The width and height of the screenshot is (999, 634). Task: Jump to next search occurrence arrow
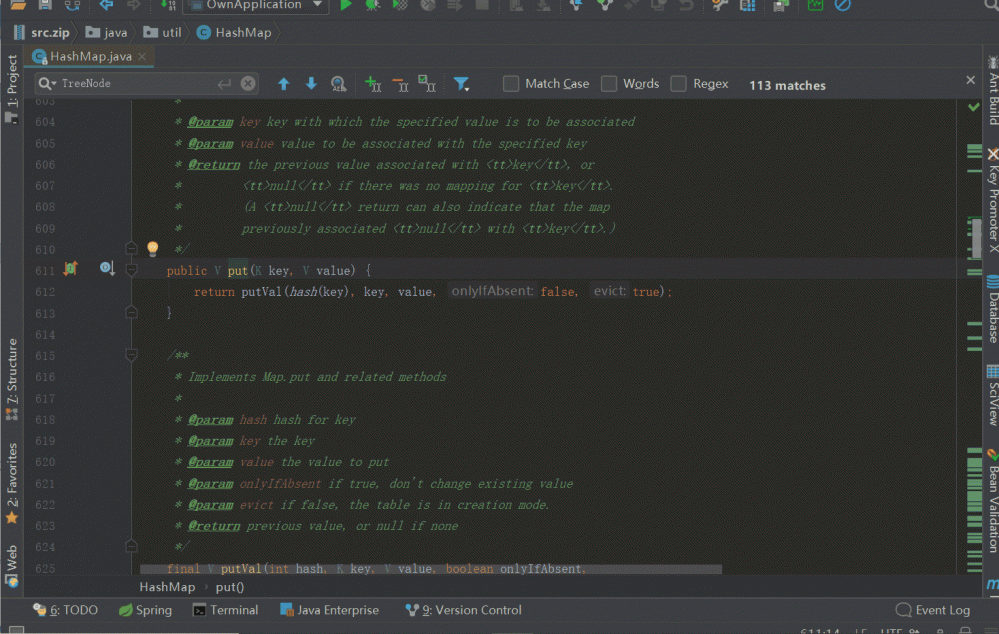click(311, 84)
